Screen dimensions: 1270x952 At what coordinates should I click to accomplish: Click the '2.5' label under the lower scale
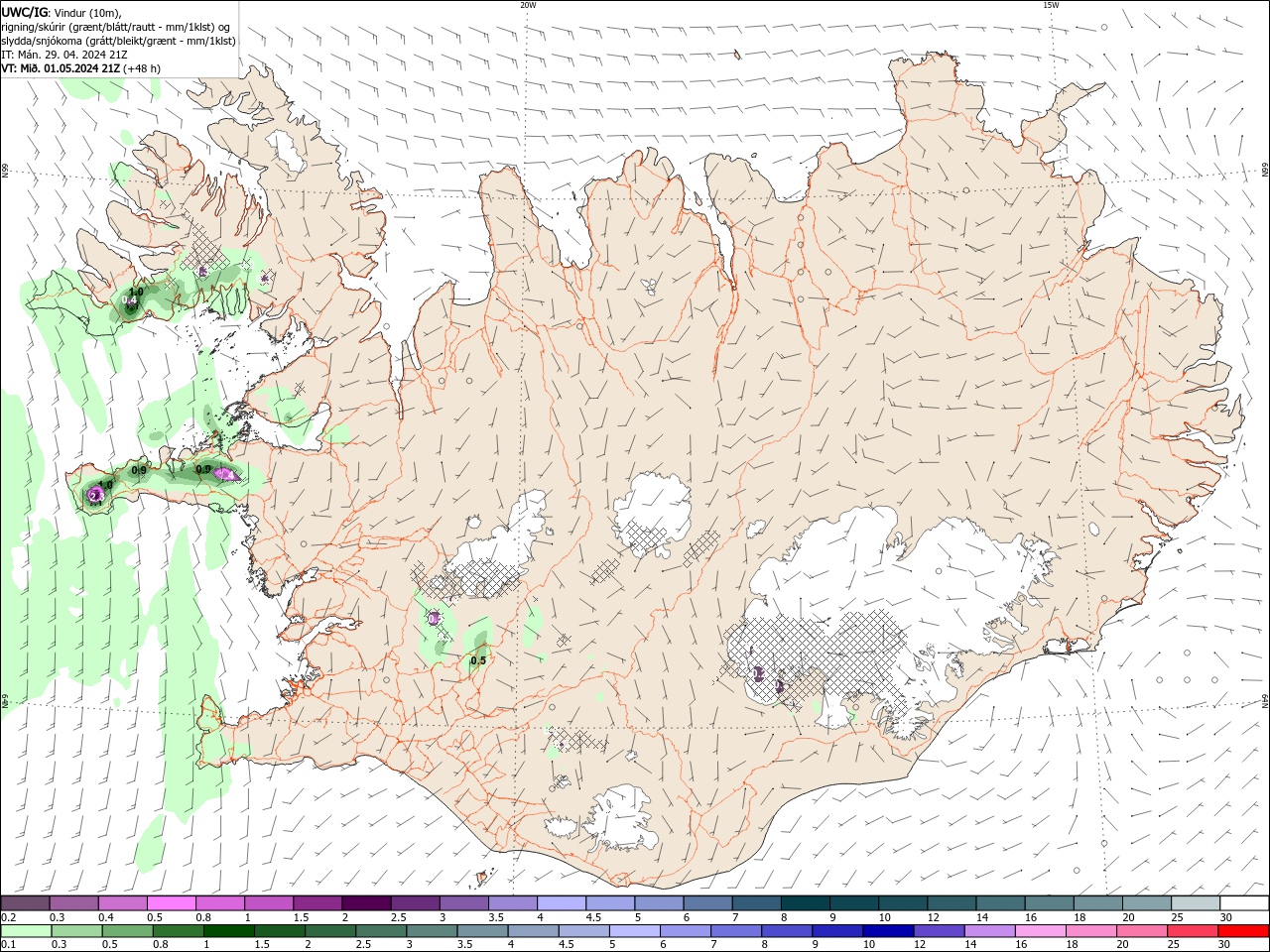364,945
